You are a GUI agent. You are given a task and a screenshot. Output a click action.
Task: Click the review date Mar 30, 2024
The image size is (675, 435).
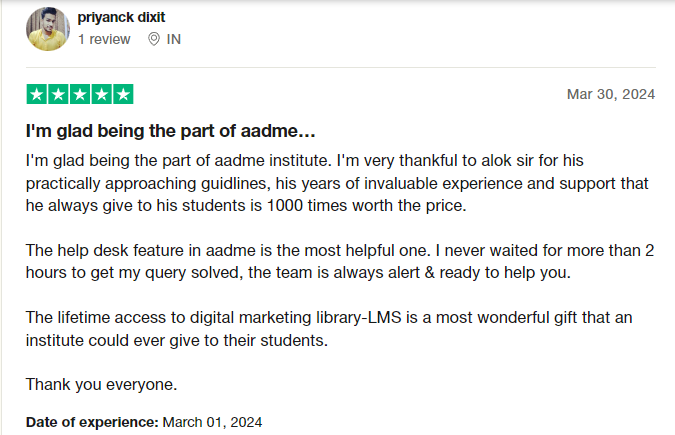click(x=610, y=95)
